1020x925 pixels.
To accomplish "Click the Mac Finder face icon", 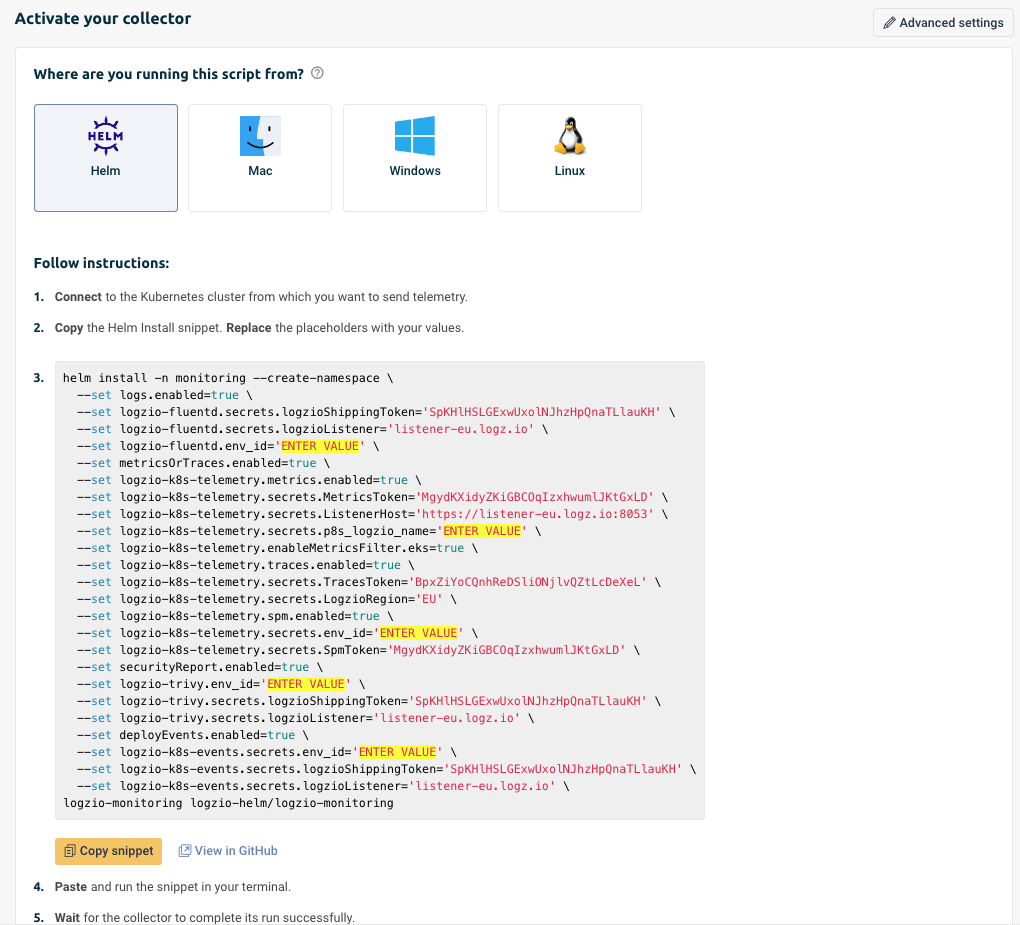I will [x=260, y=136].
